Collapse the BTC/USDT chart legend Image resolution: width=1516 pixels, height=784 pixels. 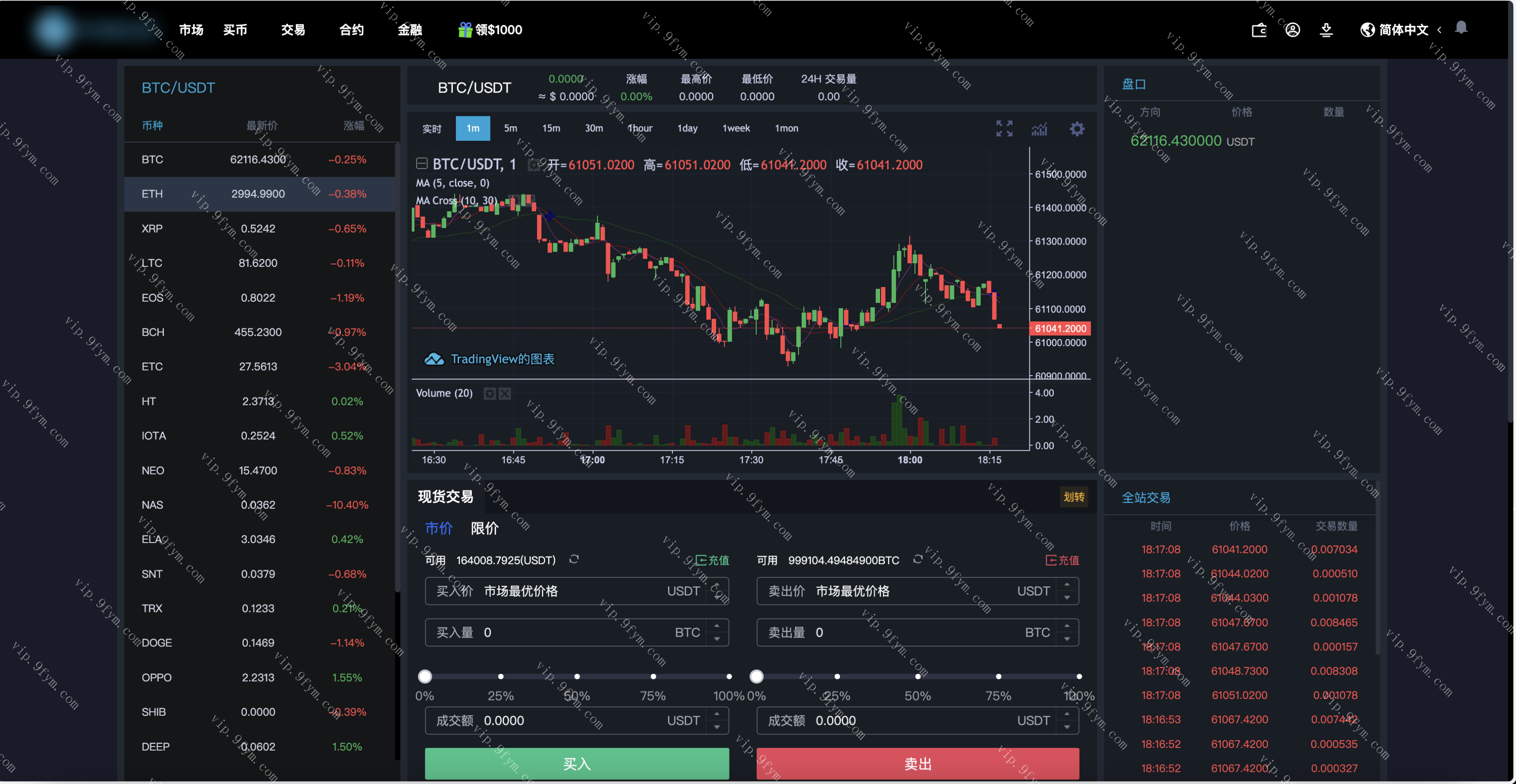[x=422, y=163]
